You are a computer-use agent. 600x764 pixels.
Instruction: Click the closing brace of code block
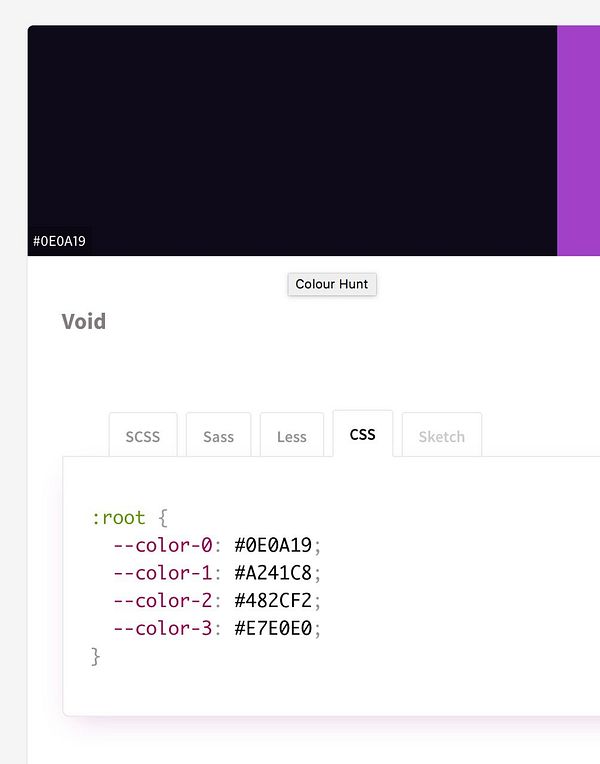[x=96, y=656]
